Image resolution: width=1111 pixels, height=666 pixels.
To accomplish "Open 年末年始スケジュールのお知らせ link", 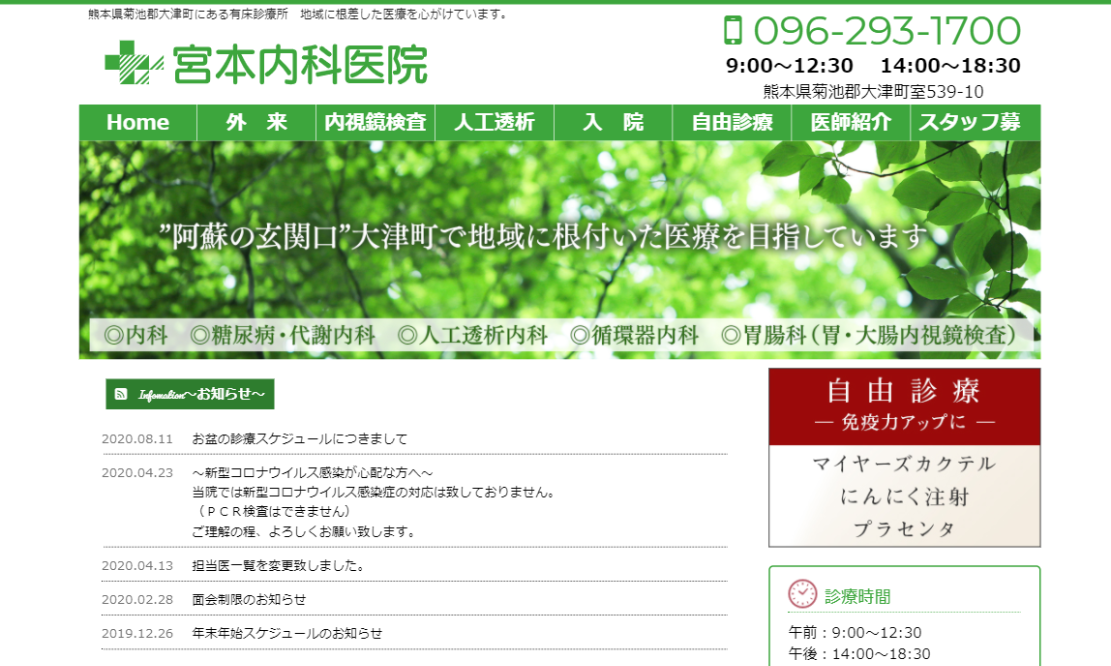I will (287, 633).
